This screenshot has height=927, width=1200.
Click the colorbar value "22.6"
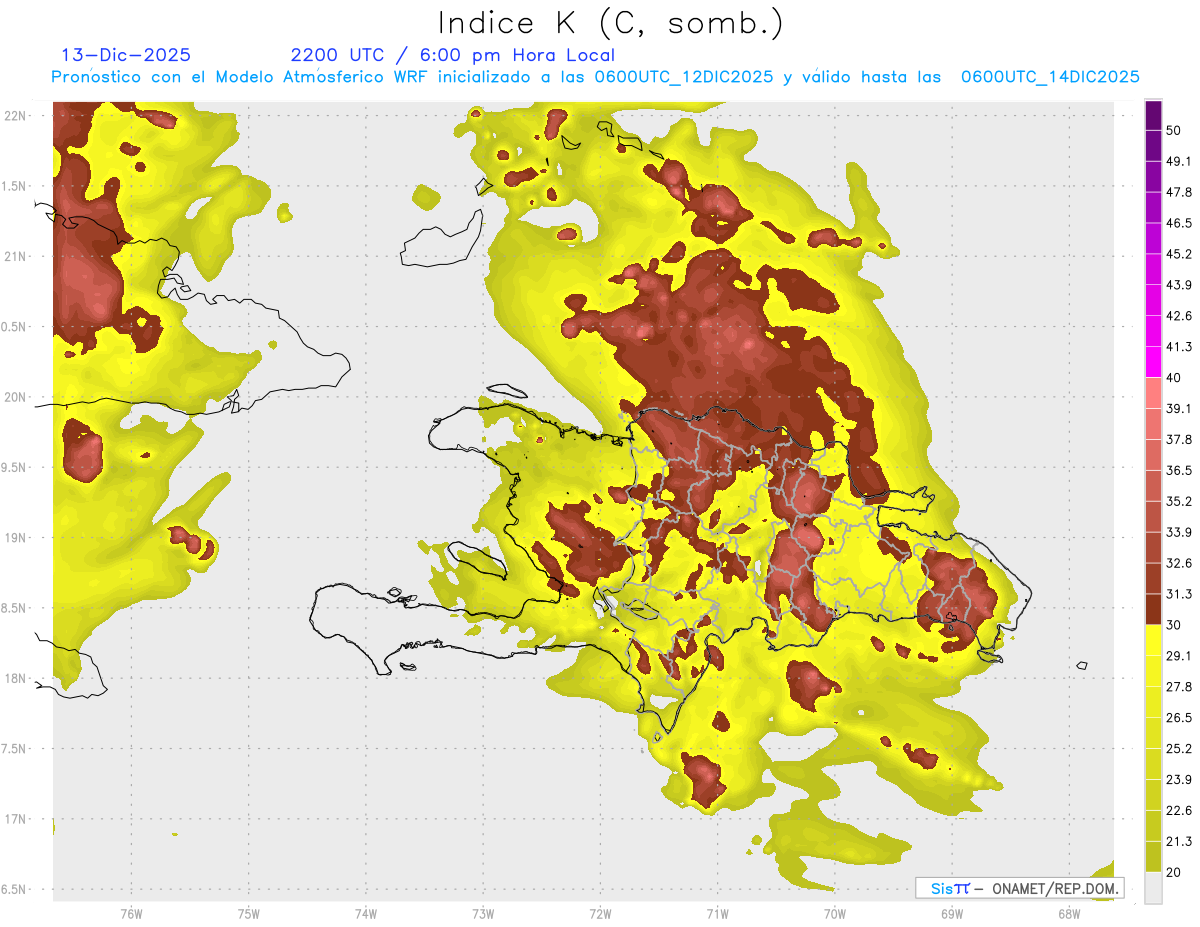(1180, 810)
